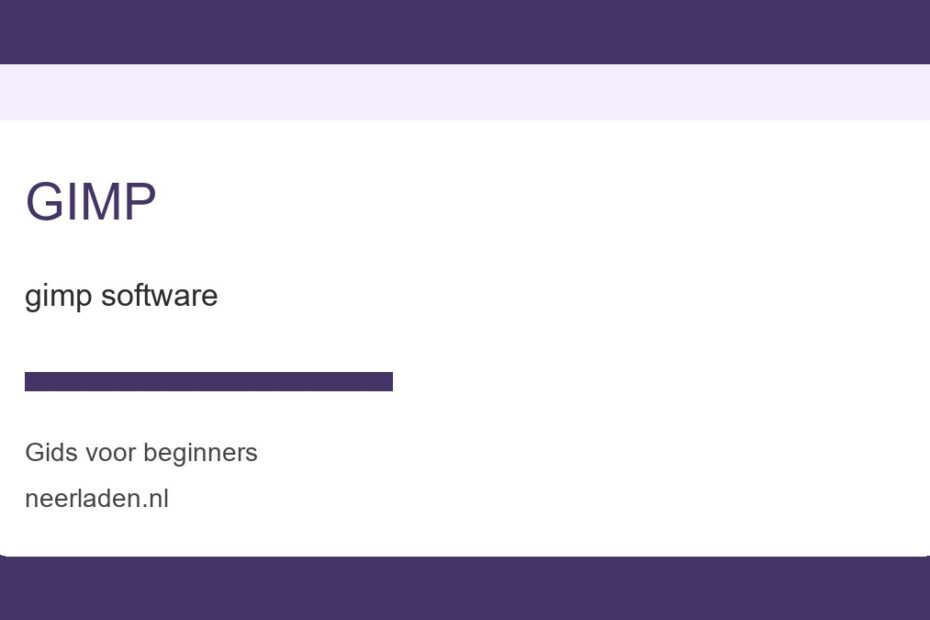Viewport: 930px width, 620px height.
Task: Select the 'gimp software' subtitle text
Action: [x=121, y=296]
